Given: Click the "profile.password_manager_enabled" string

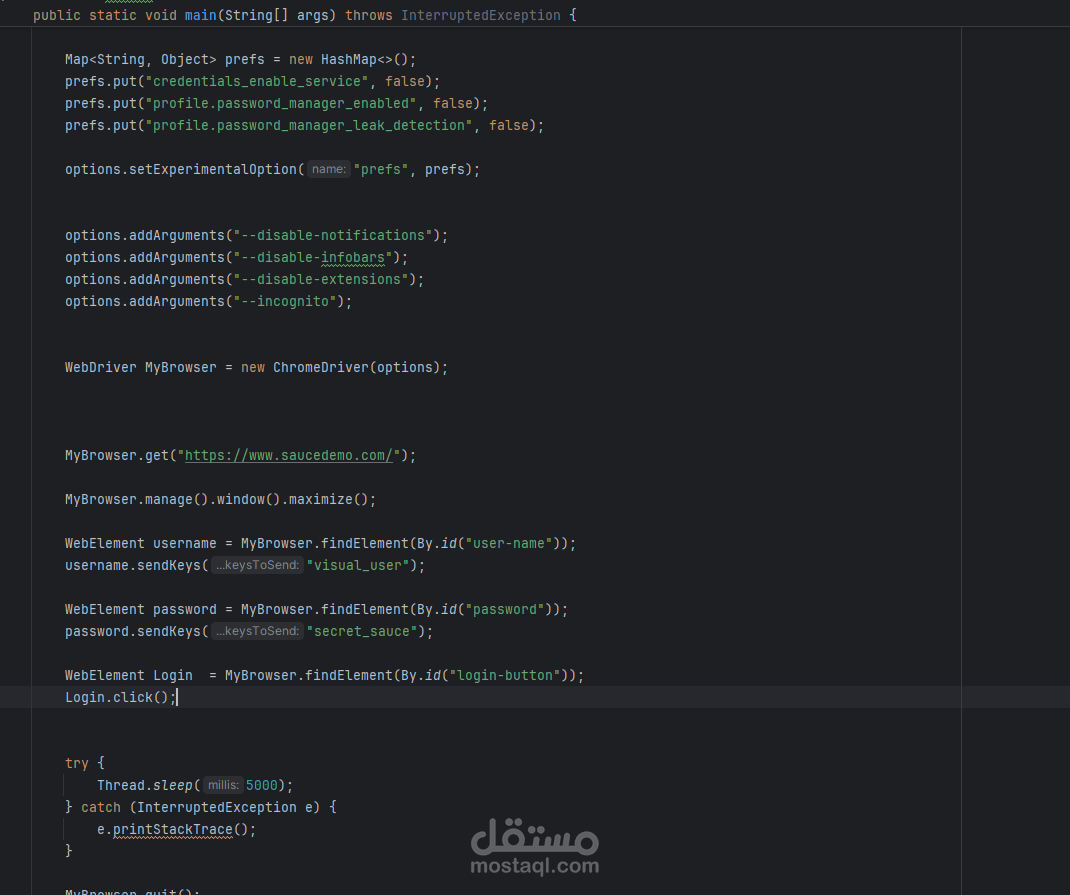Looking at the screenshot, I should pyautogui.click(x=280, y=103).
